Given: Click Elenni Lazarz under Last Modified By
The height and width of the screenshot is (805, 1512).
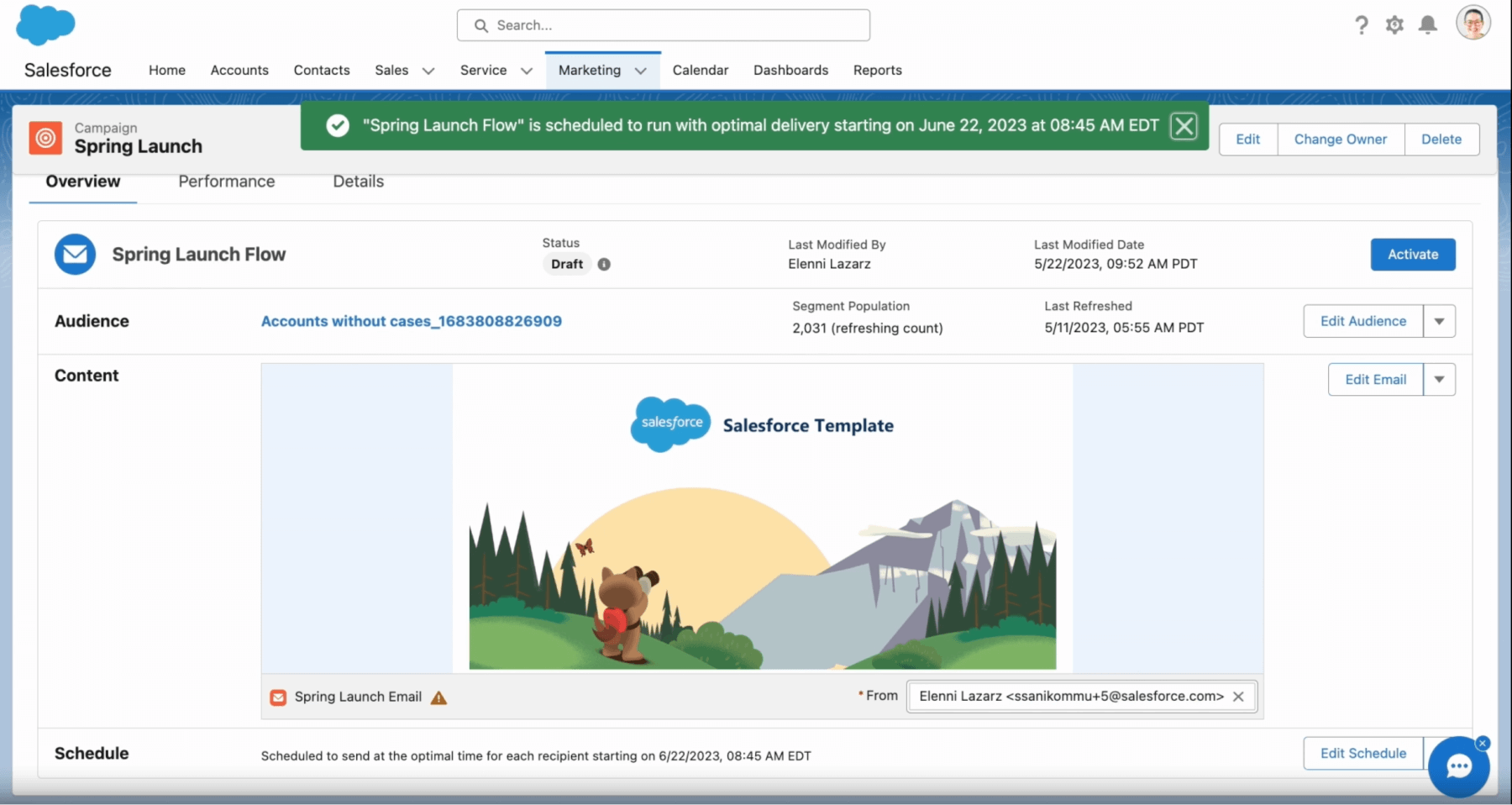Looking at the screenshot, I should (829, 264).
